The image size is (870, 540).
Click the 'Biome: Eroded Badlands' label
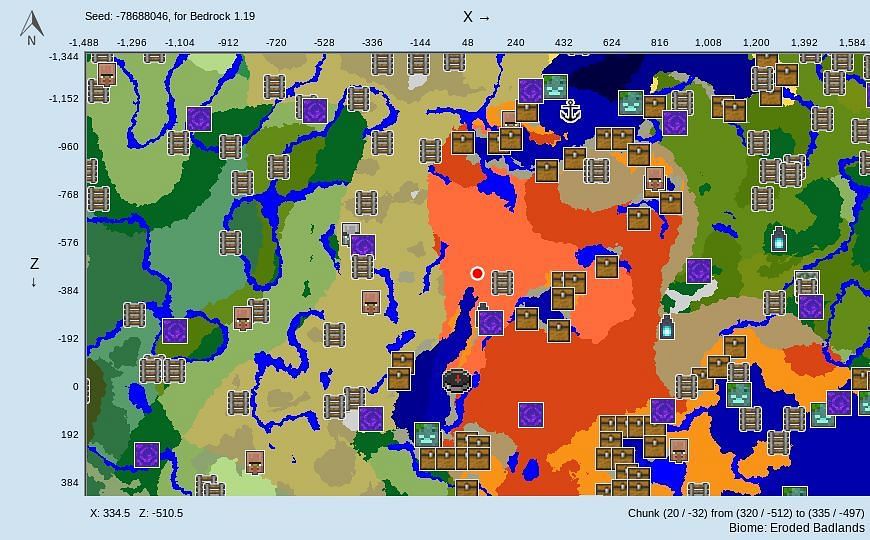tap(797, 527)
